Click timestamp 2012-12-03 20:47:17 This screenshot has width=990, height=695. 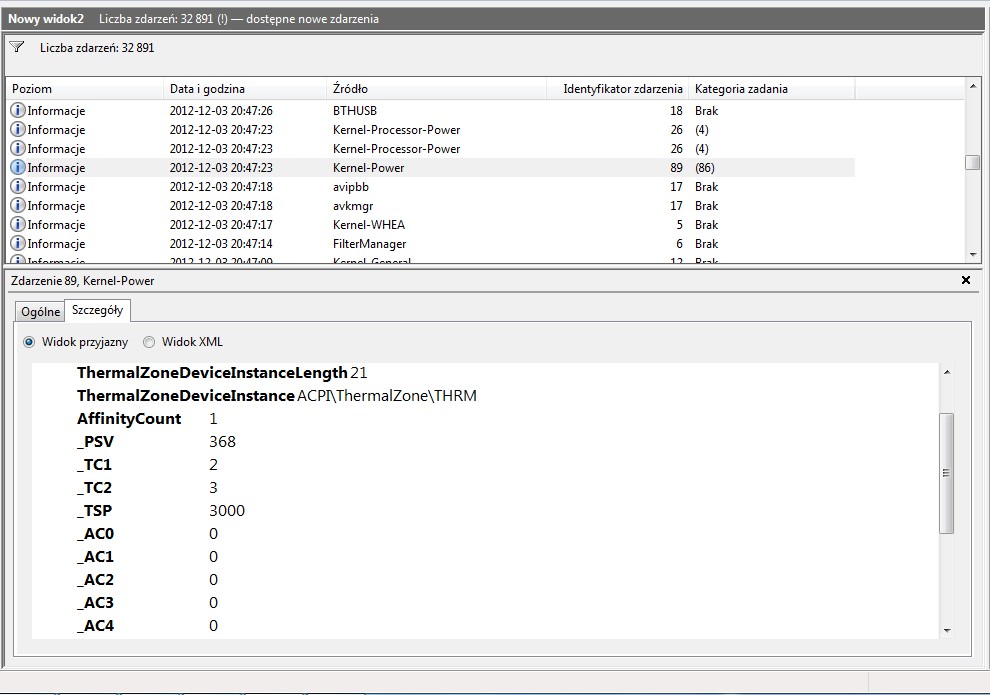[221, 225]
